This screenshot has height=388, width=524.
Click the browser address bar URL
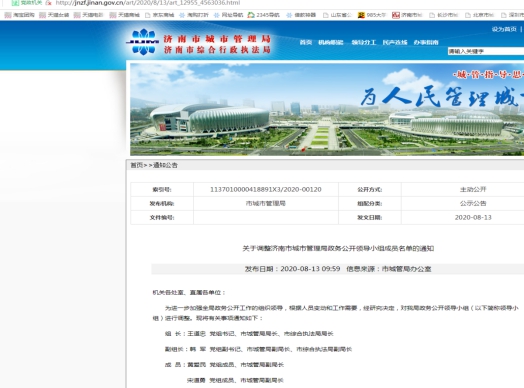[148, 3]
